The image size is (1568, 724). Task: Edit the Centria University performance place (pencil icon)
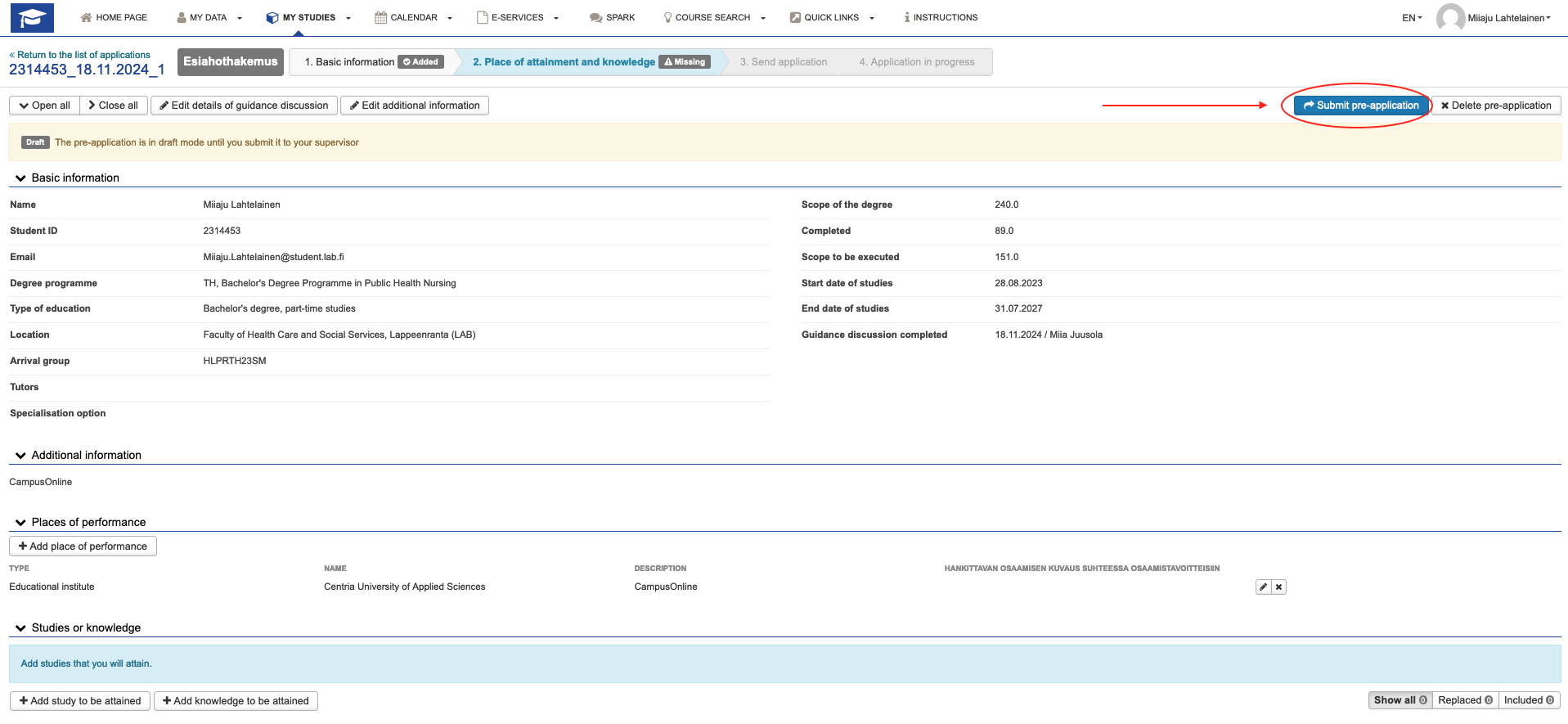pos(1263,587)
